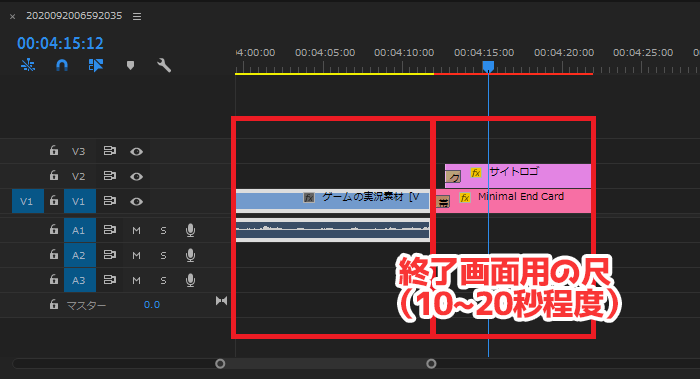Toggle the magnet Snap icon

coord(62,65)
